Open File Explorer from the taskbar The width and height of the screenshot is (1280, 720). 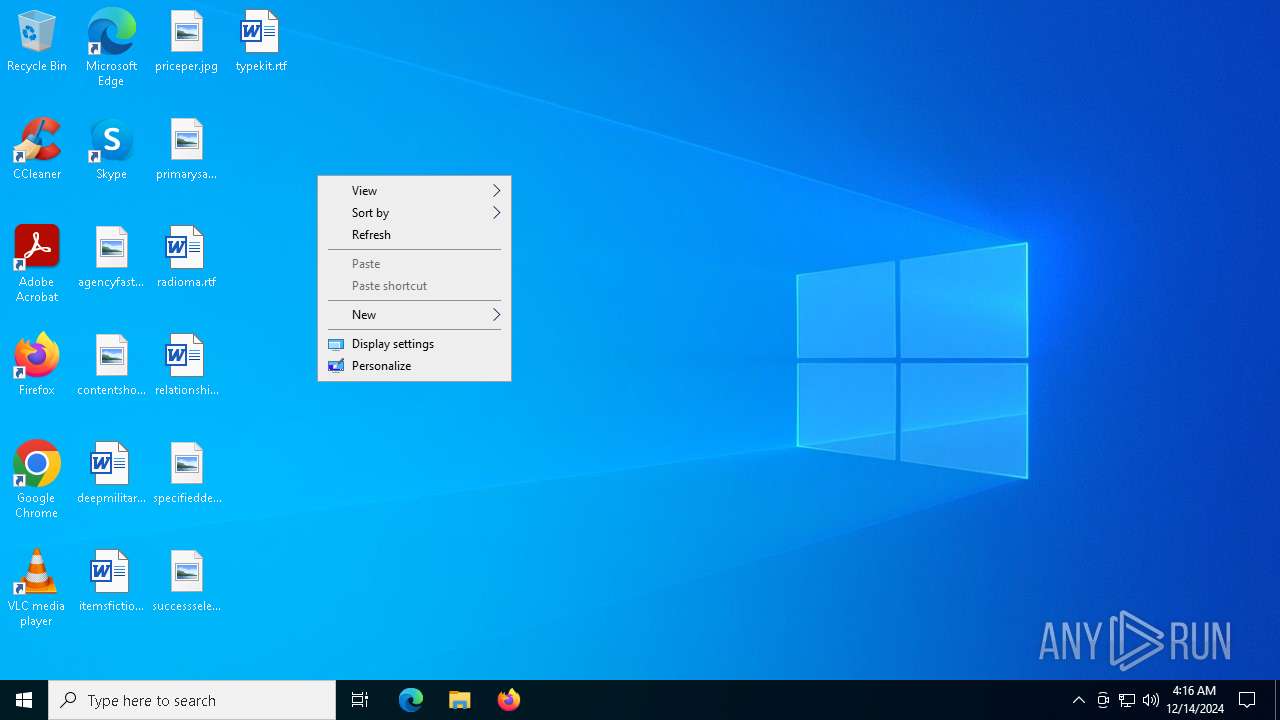pyautogui.click(x=460, y=700)
